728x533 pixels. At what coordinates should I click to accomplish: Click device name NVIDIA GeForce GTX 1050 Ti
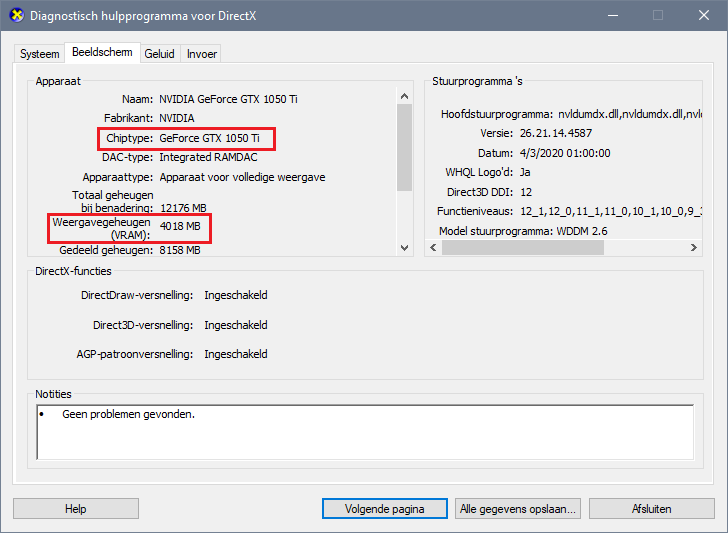tap(228, 99)
